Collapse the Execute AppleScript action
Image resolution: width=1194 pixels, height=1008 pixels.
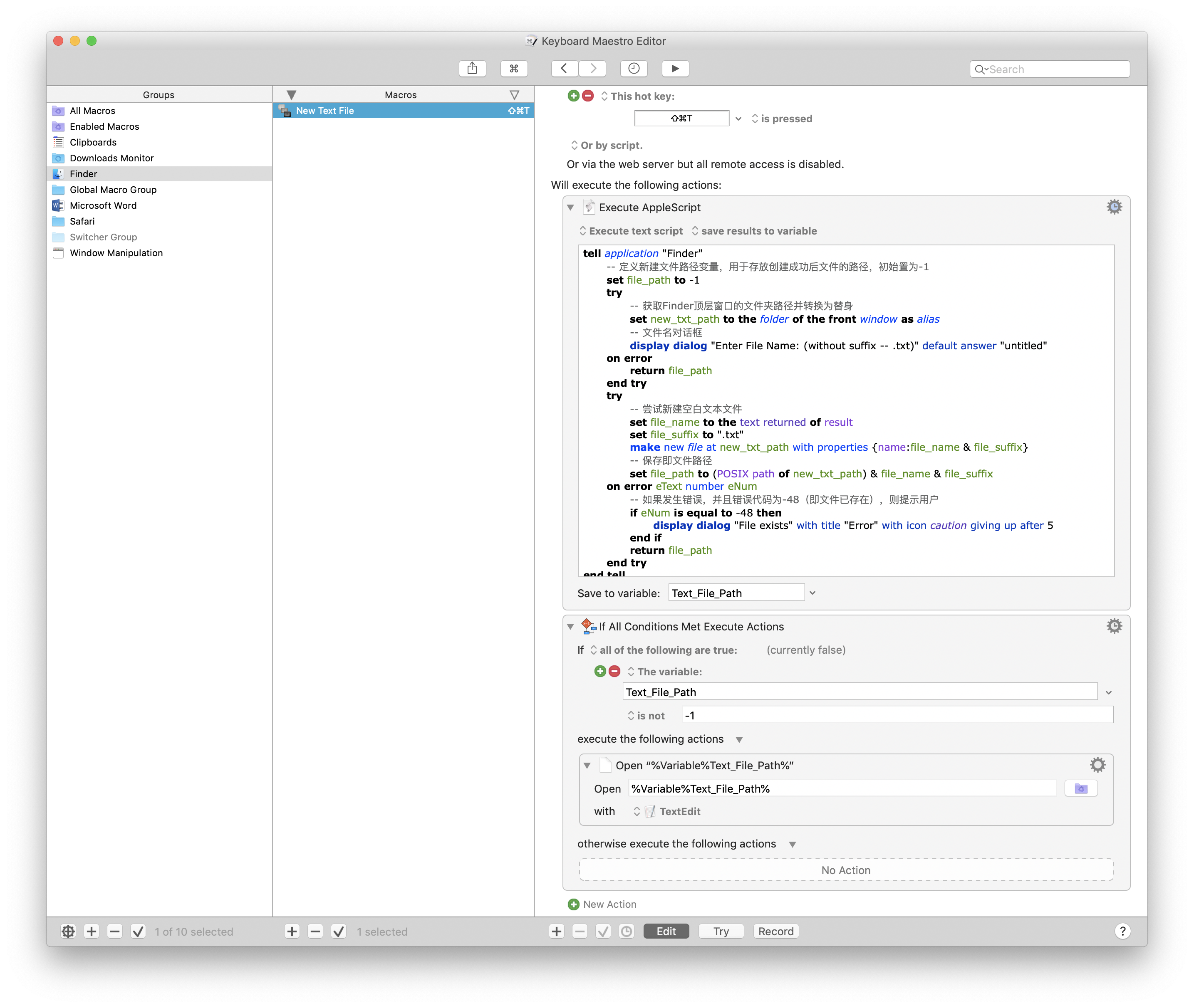[x=570, y=208]
